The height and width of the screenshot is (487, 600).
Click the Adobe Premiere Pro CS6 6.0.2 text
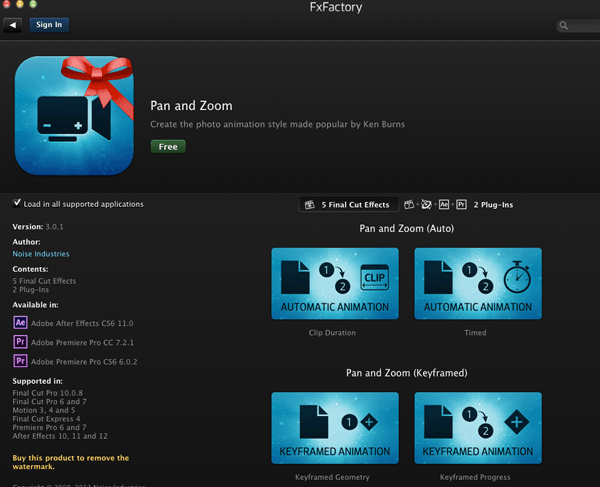[x=84, y=362]
